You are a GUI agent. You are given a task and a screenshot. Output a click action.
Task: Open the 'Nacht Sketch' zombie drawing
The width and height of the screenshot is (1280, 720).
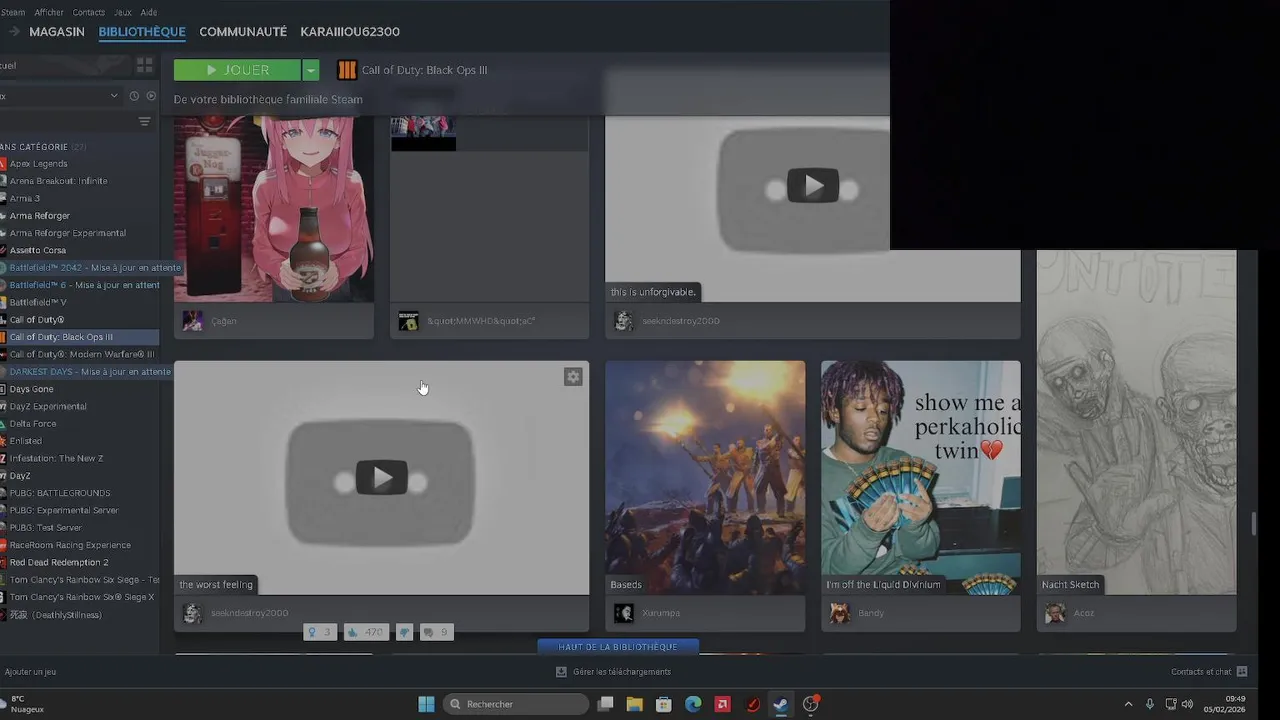click(1137, 422)
